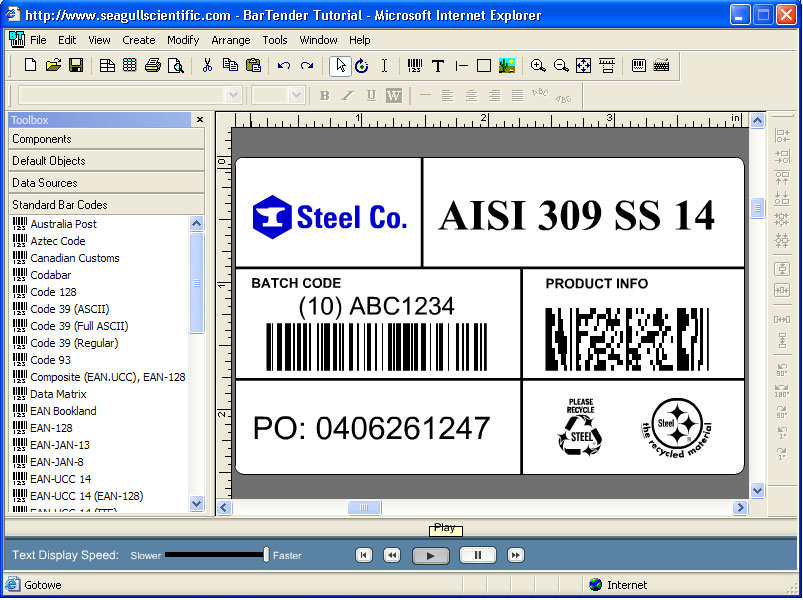
Task: Select Data Matrix in the bar code list
Action: pos(58,394)
